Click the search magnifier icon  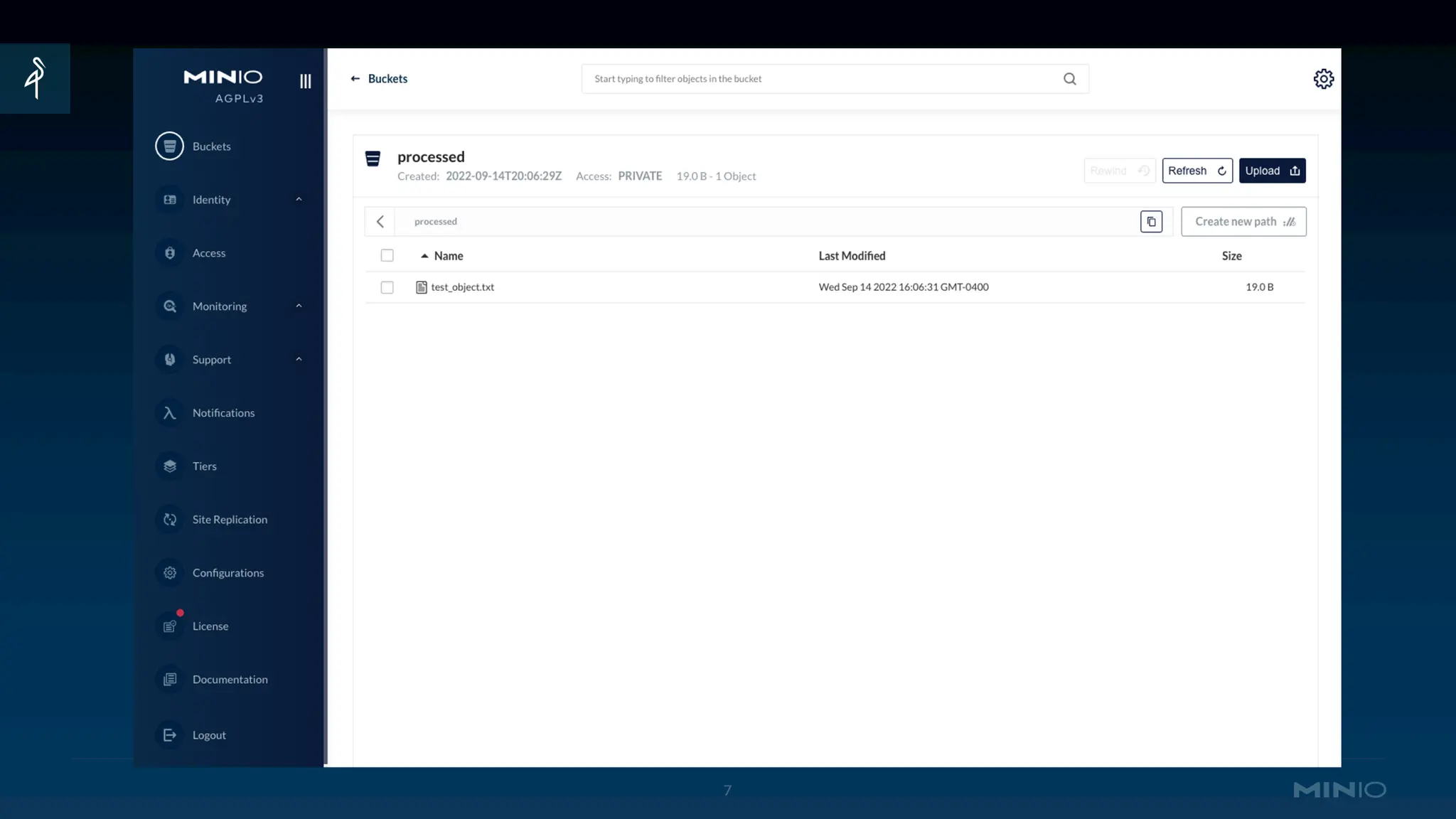1069,79
